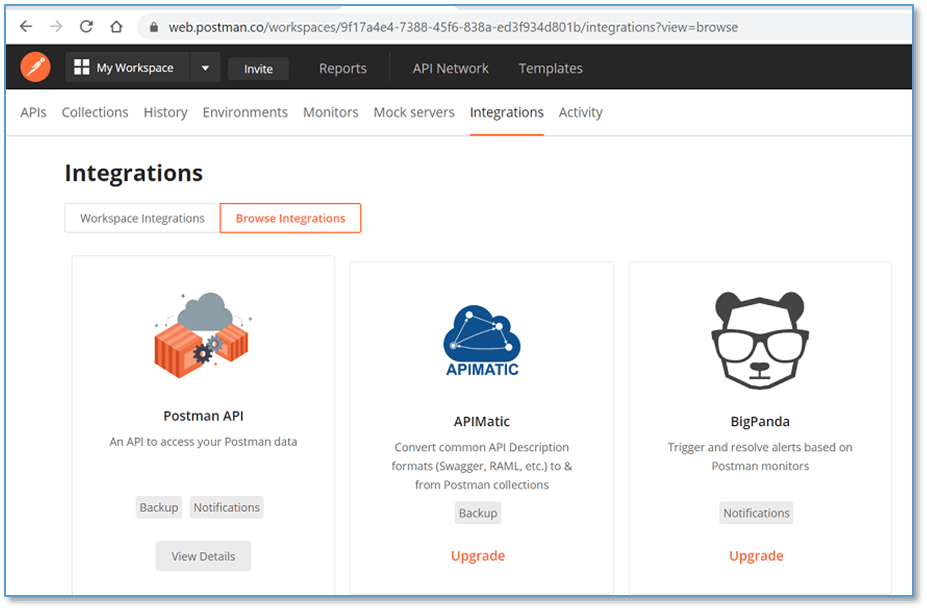Click the padlock icon in the address bar
This screenshot has width=927, height=610.
click(x=154, y=27)
